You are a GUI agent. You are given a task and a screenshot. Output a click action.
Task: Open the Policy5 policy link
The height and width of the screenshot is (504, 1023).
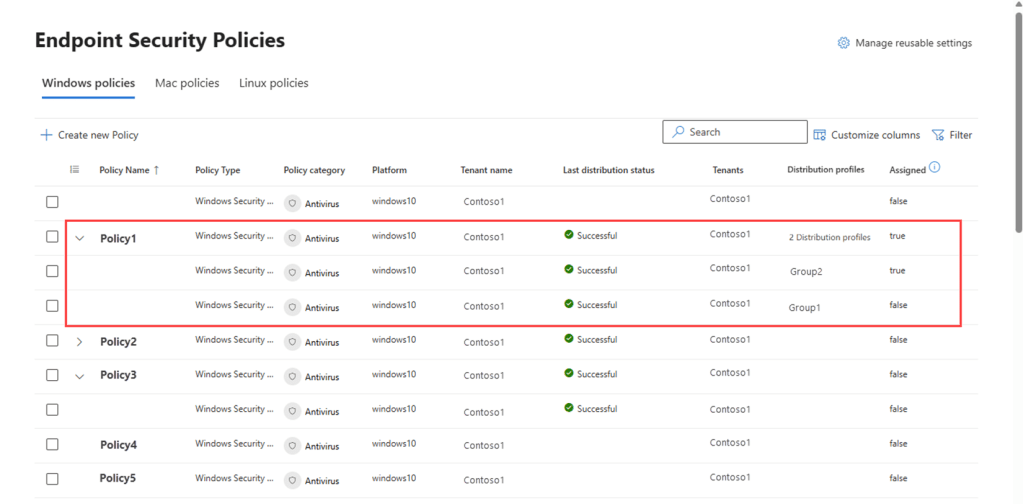[118, 478]
